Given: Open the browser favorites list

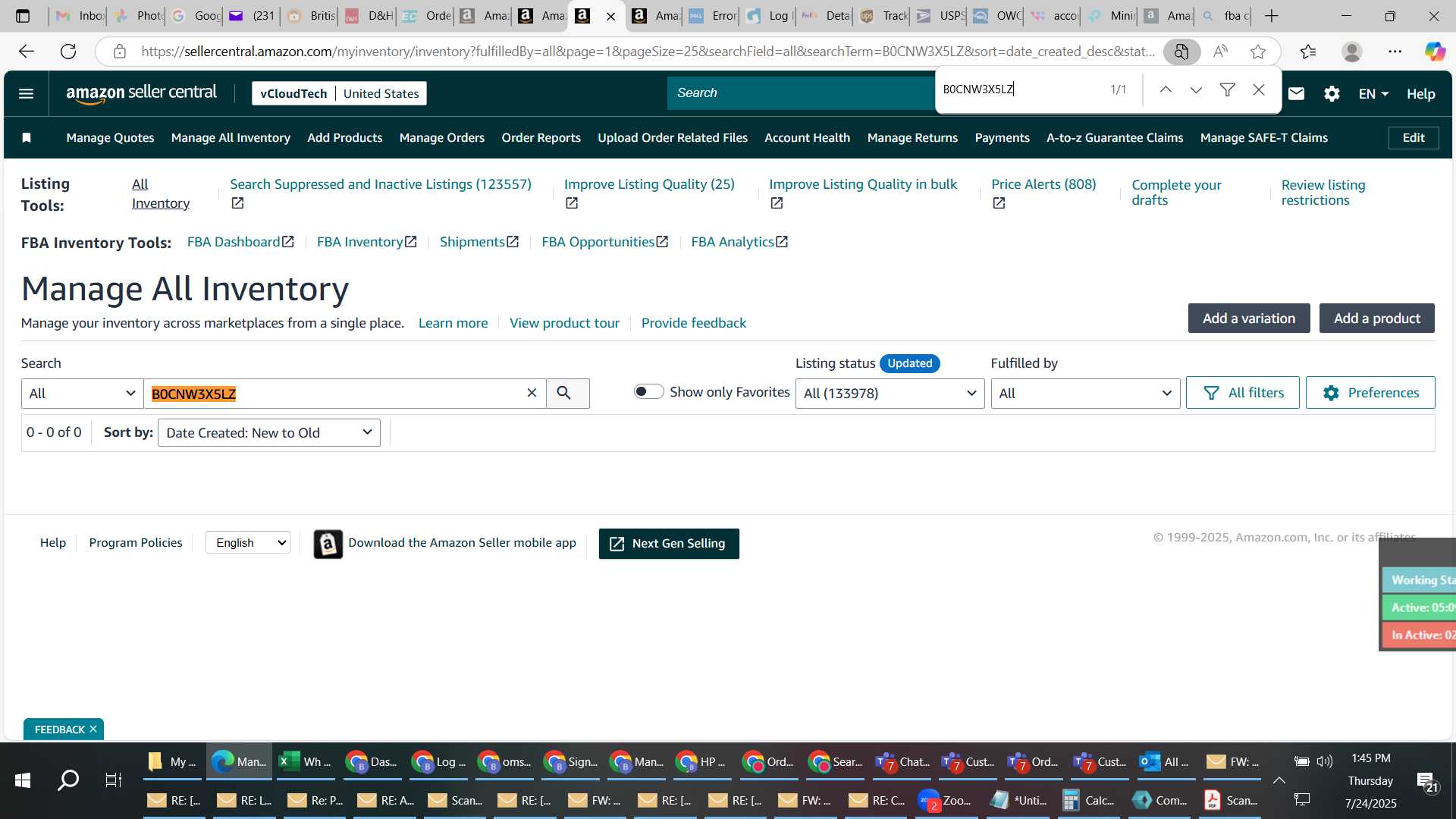Looking at the screenshot, I should 1308,52.
